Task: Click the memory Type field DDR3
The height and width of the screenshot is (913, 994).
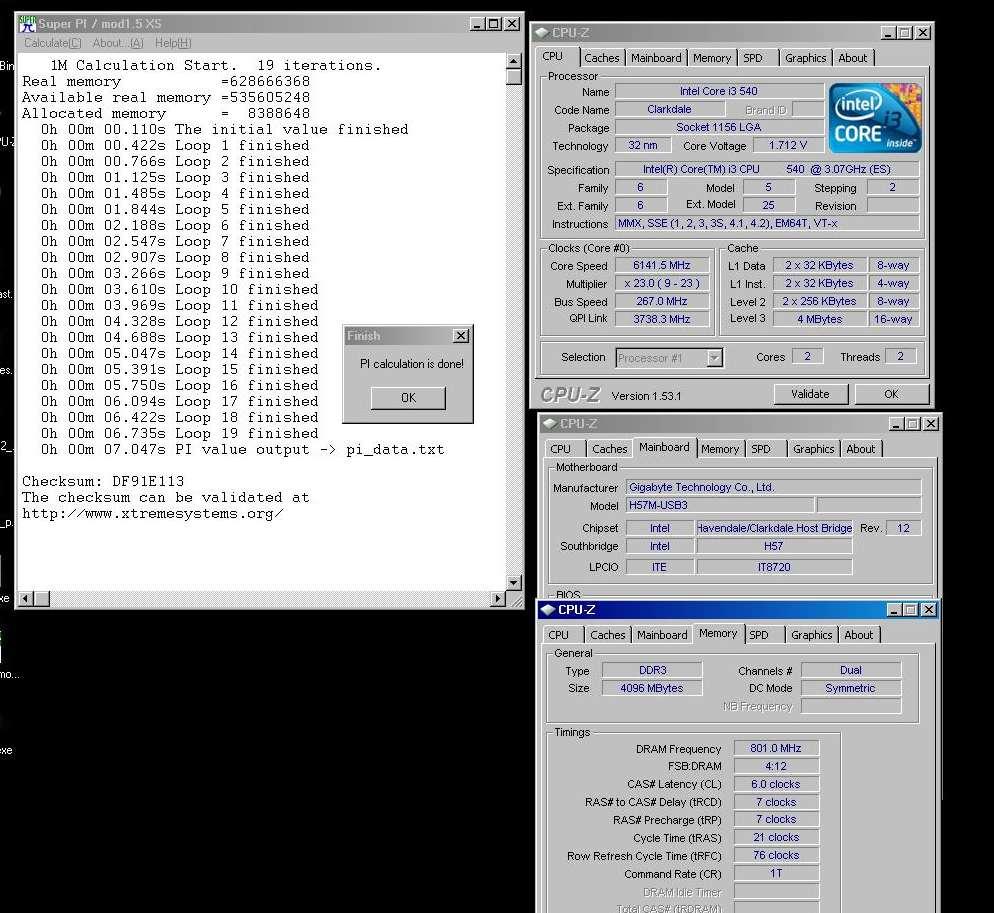Action: pos(652,670)
